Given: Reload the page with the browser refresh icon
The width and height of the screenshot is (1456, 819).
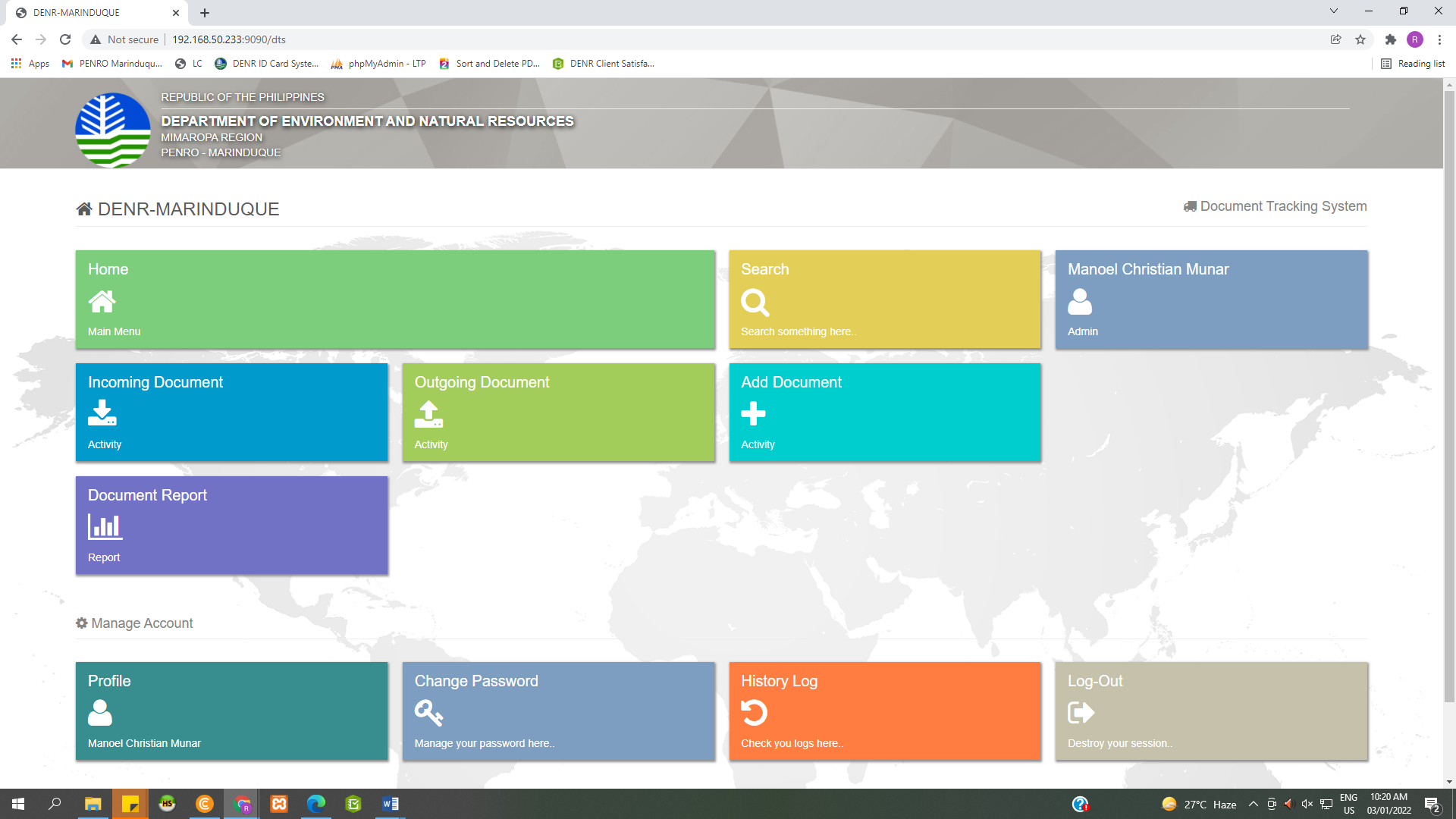Looking at the screenshot, I should [x=65, y=39].
